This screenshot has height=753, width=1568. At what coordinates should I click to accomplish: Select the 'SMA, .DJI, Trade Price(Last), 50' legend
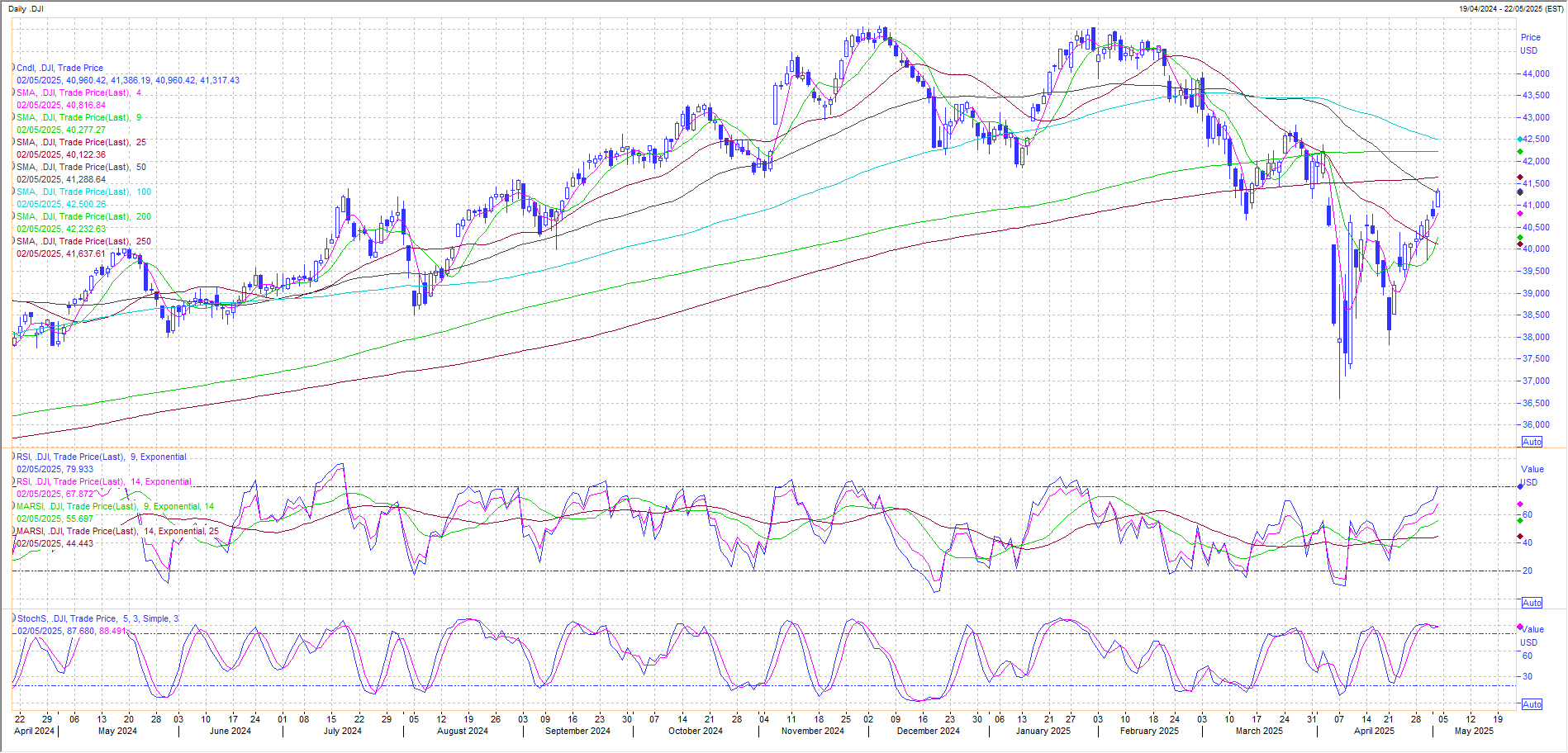pyautogui.click(x=81, y=167)
